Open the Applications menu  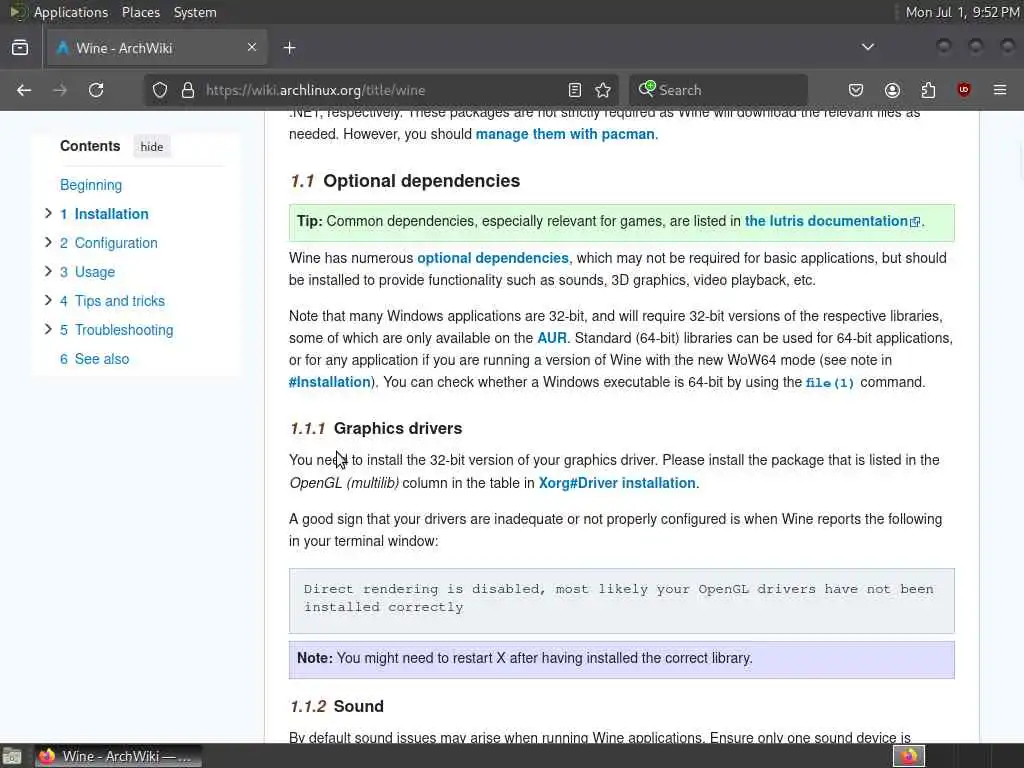(x=71, y=12)
